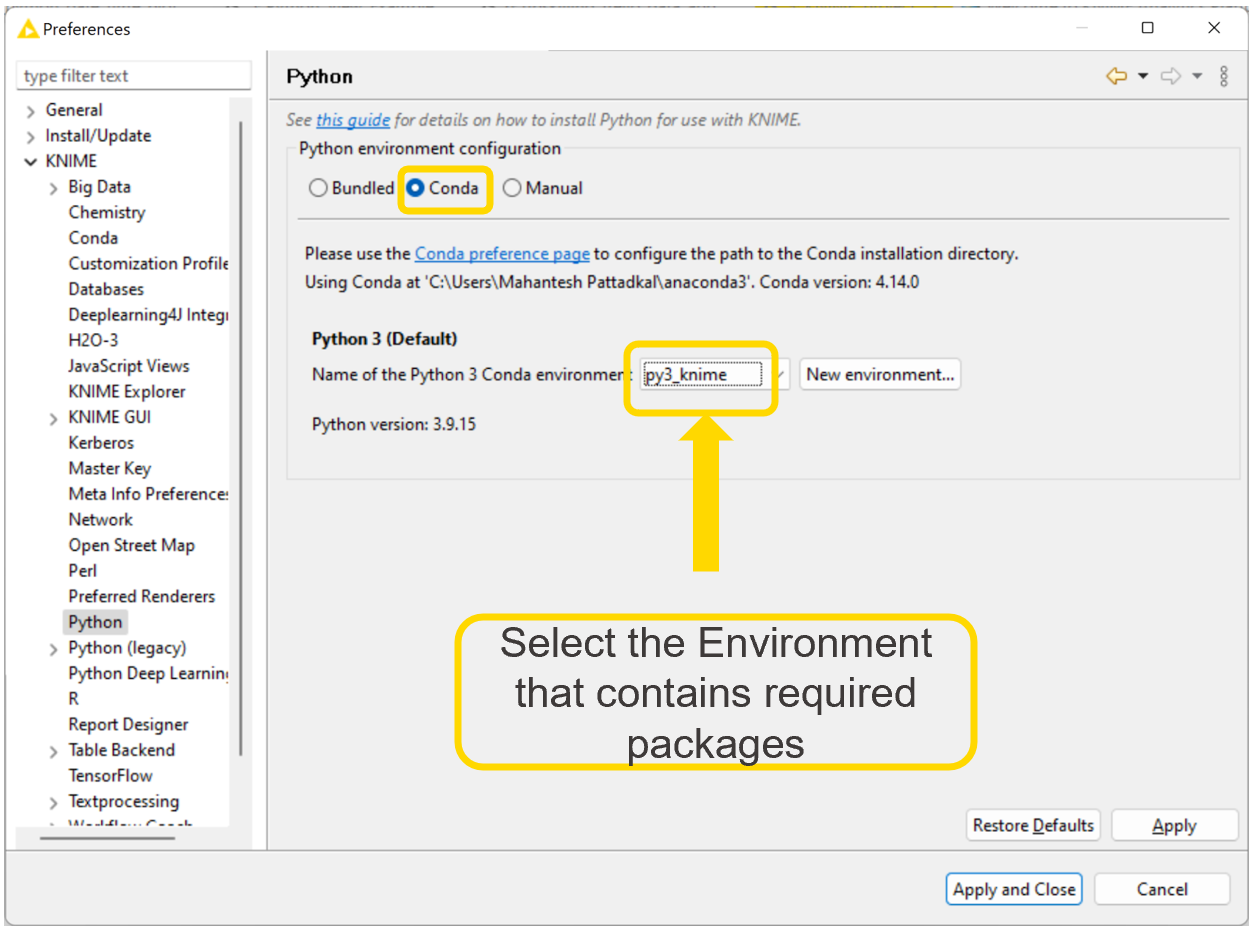Expand the Install/Update tree node
The width and height of the screenshot is (1259, 931).
pyautogui.click(x=31, y=137)
